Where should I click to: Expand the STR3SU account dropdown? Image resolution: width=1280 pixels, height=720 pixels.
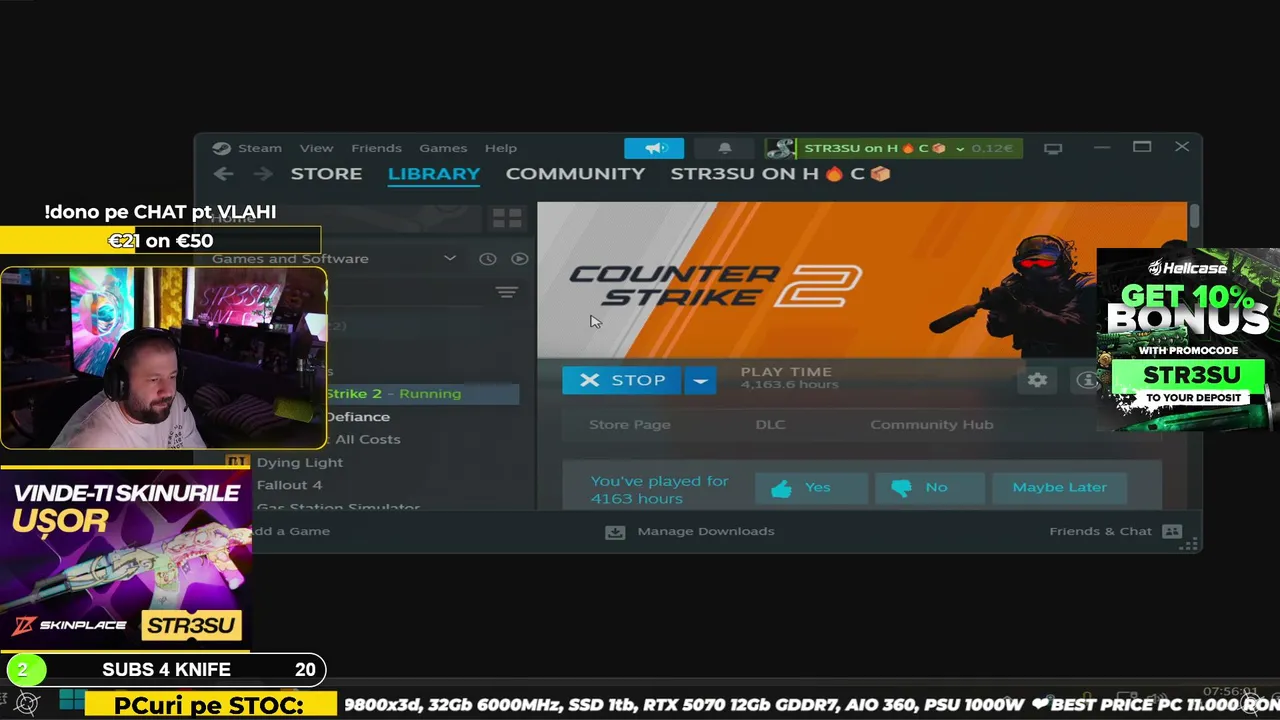tap(960, 149)
